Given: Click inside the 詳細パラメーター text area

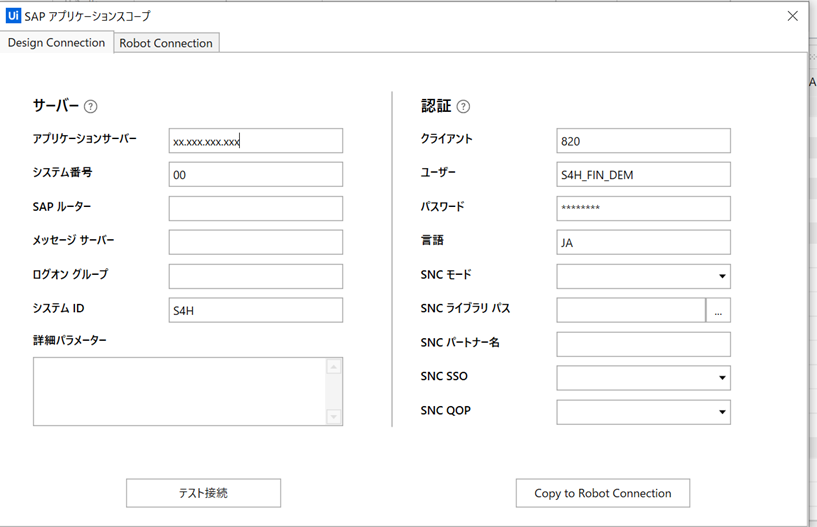Looking at the screenshot, I should click(x=179, y=391).
